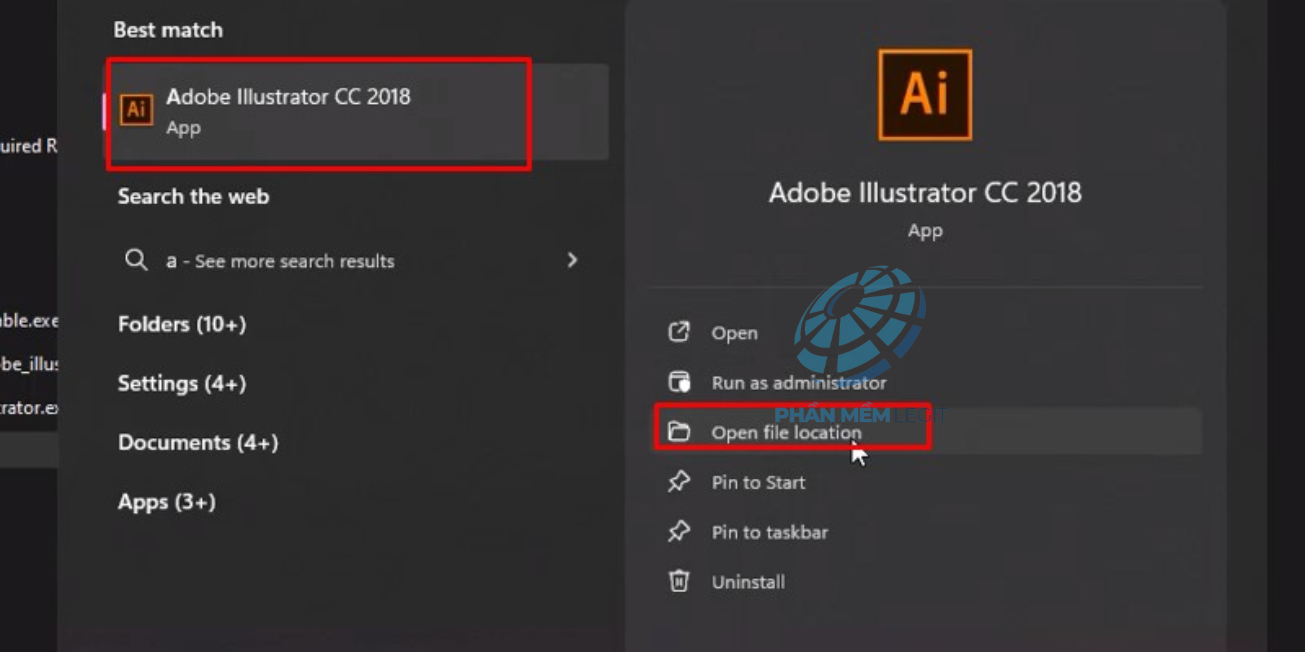The height and width of the screenshot is (656, 1305).
Task: Expand the Folders (10+) results group
Action: pyautogui.click(x=182, y=324)
